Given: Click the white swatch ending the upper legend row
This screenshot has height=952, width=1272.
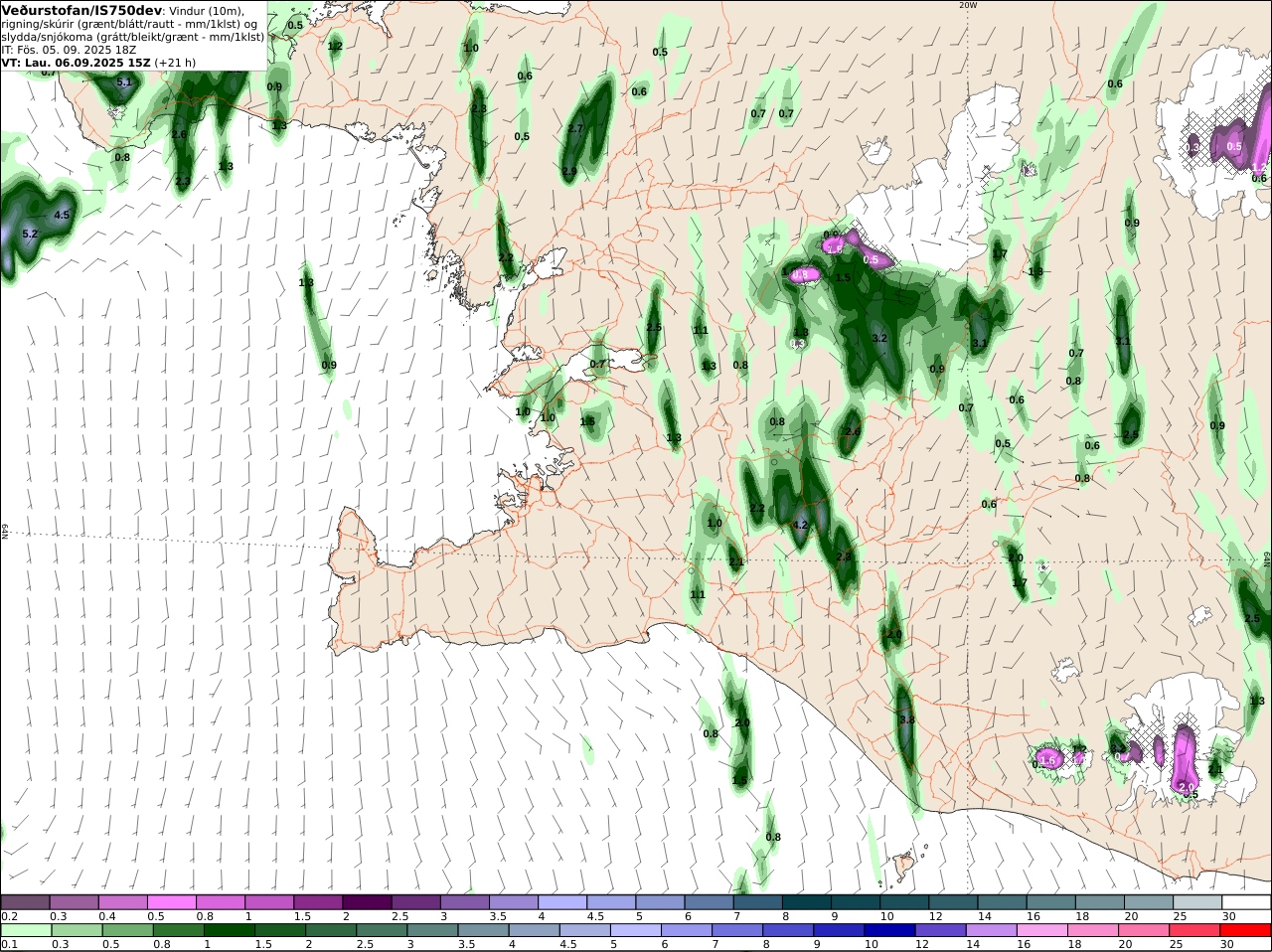Looking at the screenshot, I should coord(1246,901).
